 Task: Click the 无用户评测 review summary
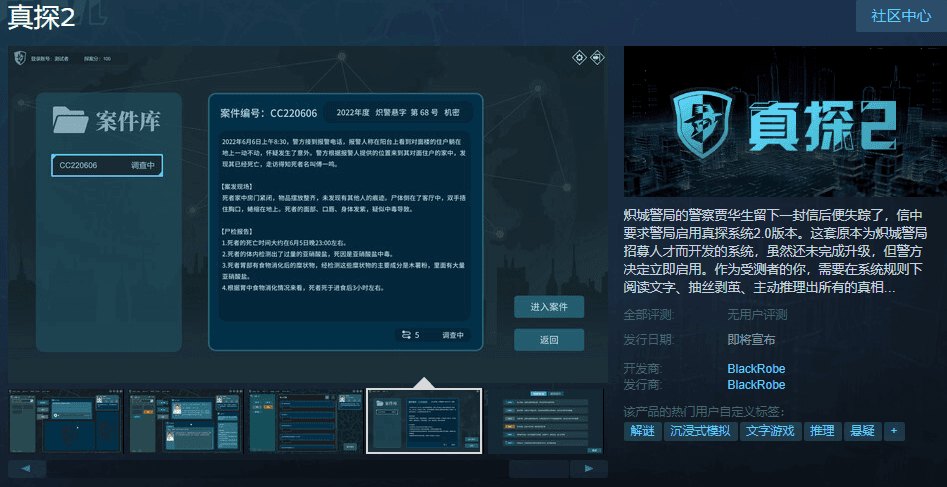click(x=757, y=315)
